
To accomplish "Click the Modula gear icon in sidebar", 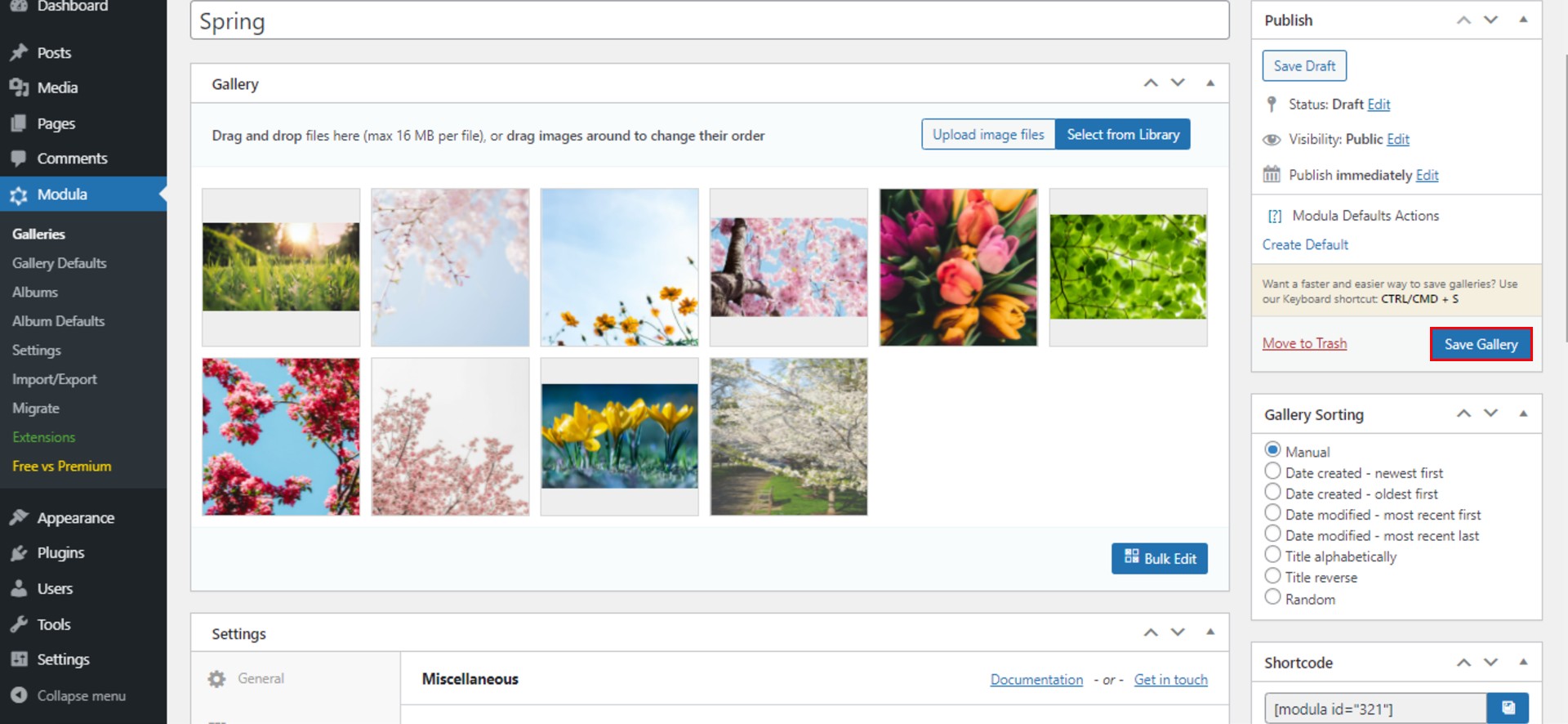I will (19, 195).
